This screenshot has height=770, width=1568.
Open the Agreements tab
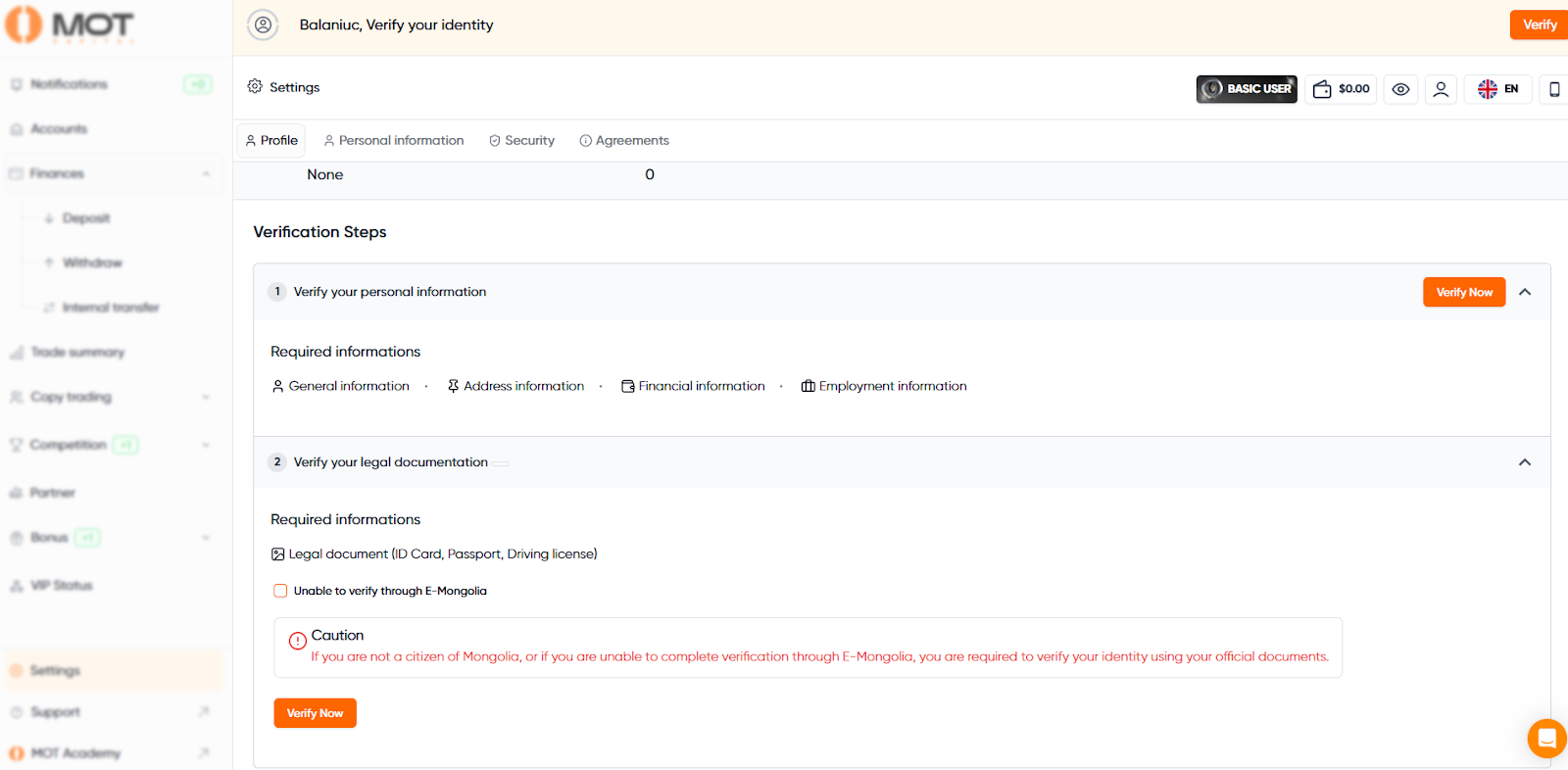[x=624, y=141]
